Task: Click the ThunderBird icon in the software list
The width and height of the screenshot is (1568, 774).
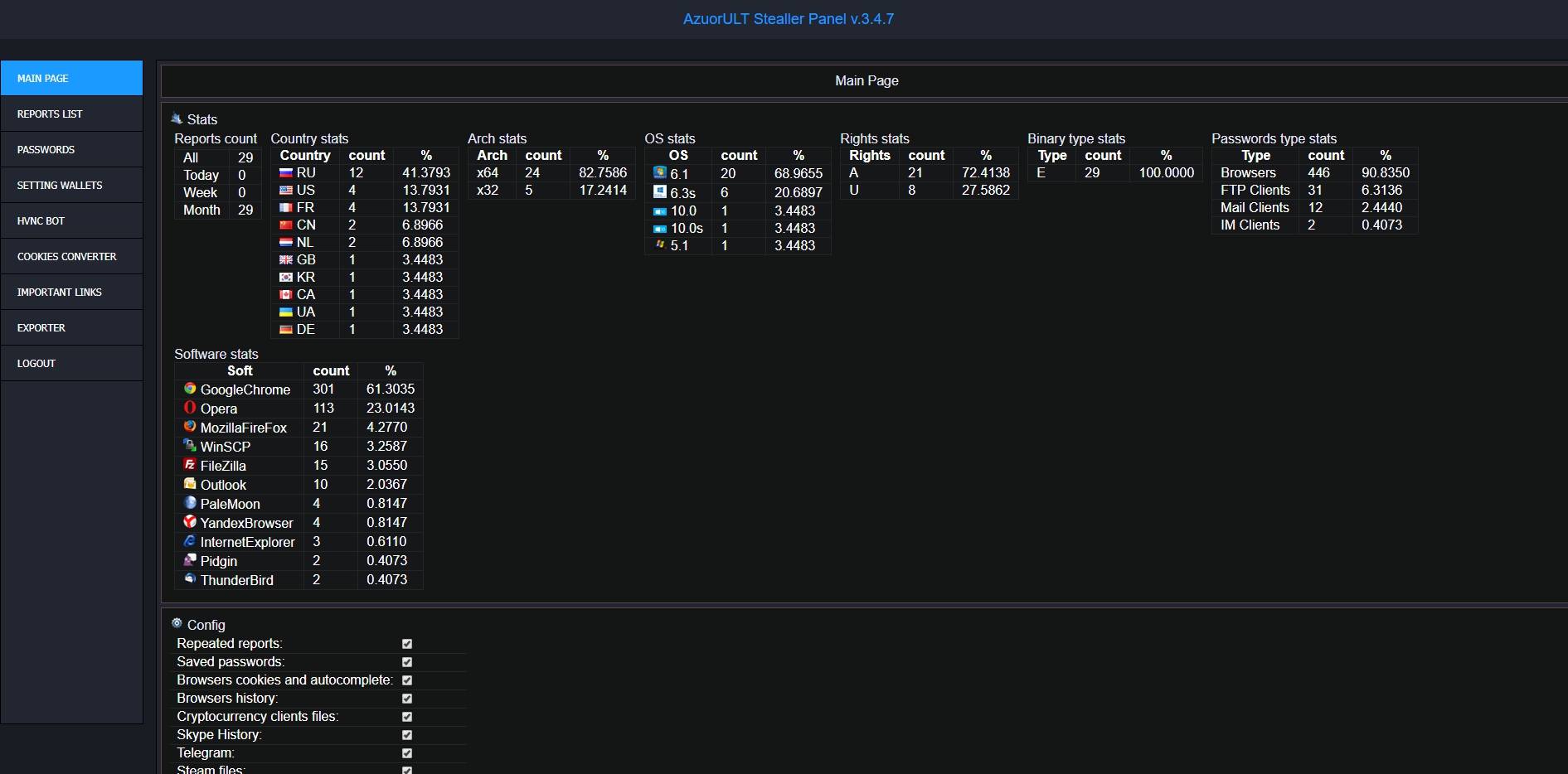Action: coord(190,579)
